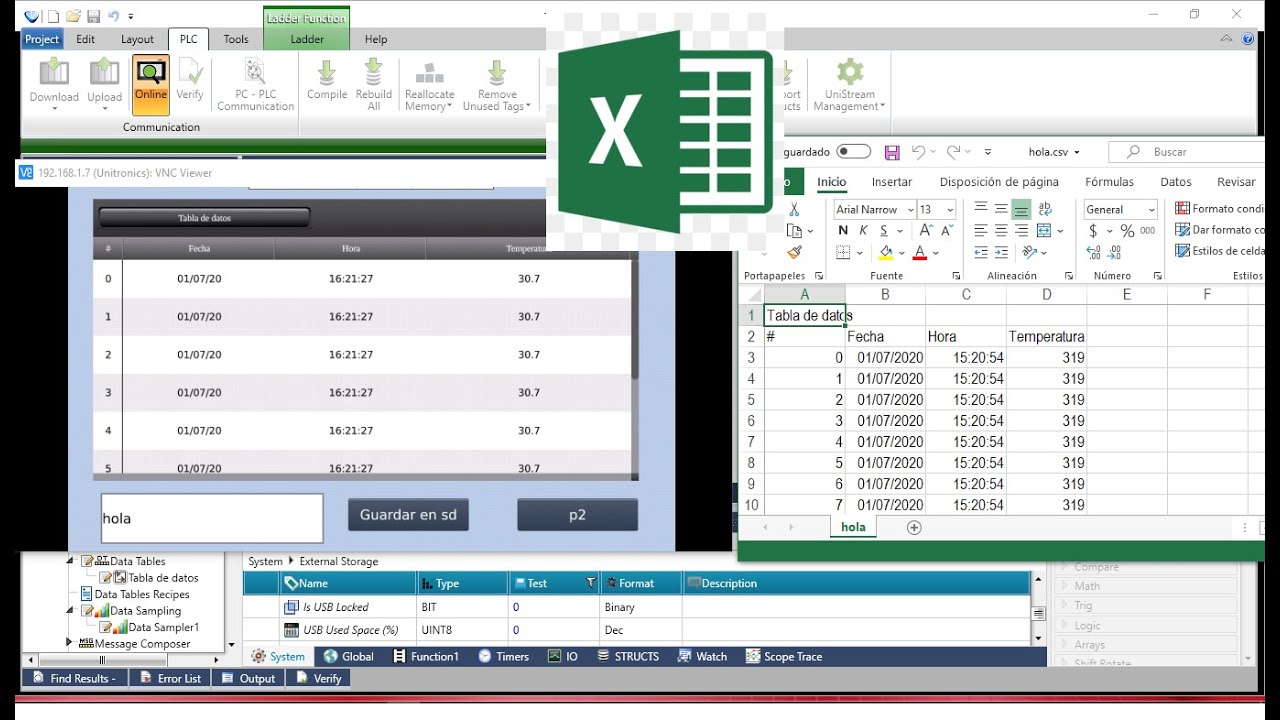Image resolution: width=1280 pixels, height=720 pixels.
Task: Open the Project menu tab
Action: pyautogui.click(x=42, y=39)
